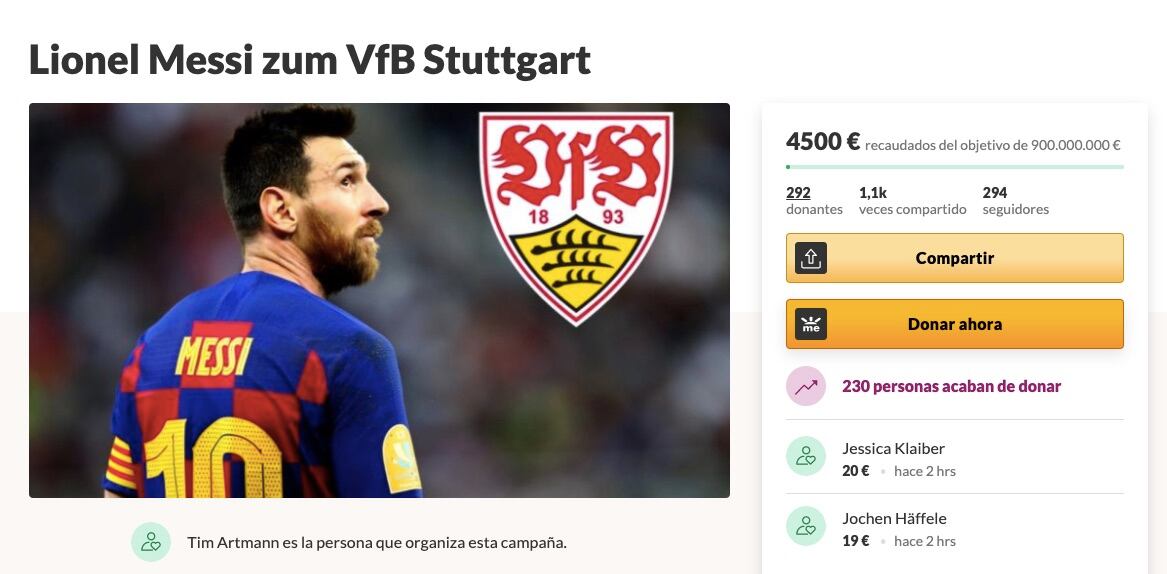Click '230 personas acaban de donar' text
This screenshot has height=574, width=1167.
coord(951,386)
